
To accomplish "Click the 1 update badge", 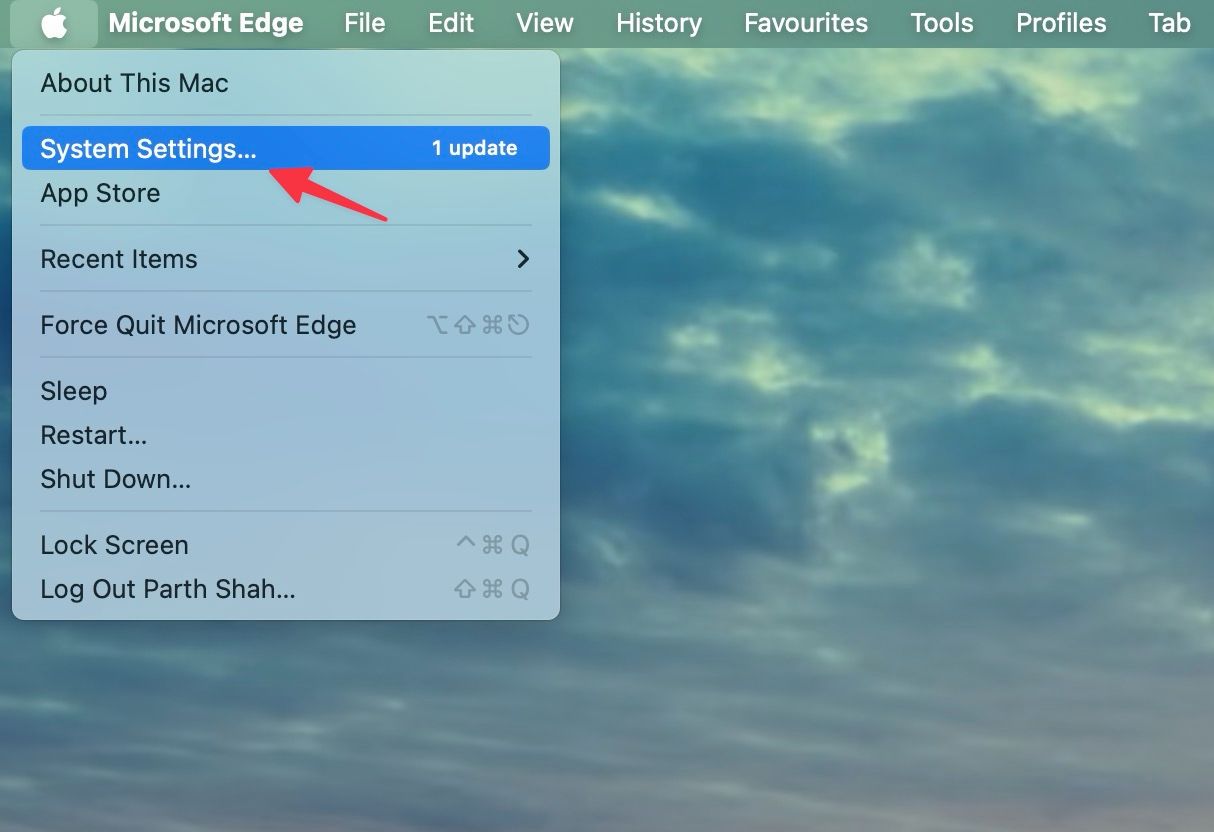I will [475, 148].
